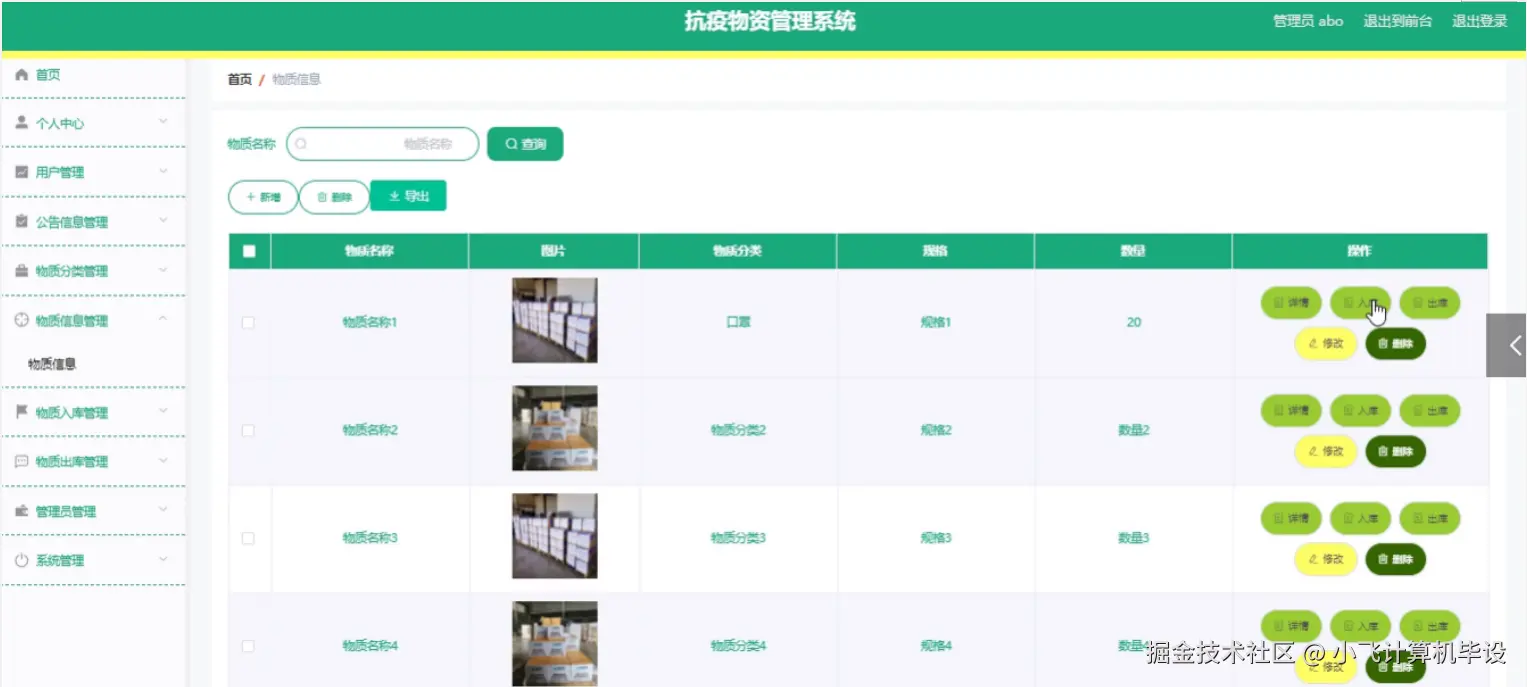
Task: Click the 物质入库管理 flag icon
Action: coord(20,412)
